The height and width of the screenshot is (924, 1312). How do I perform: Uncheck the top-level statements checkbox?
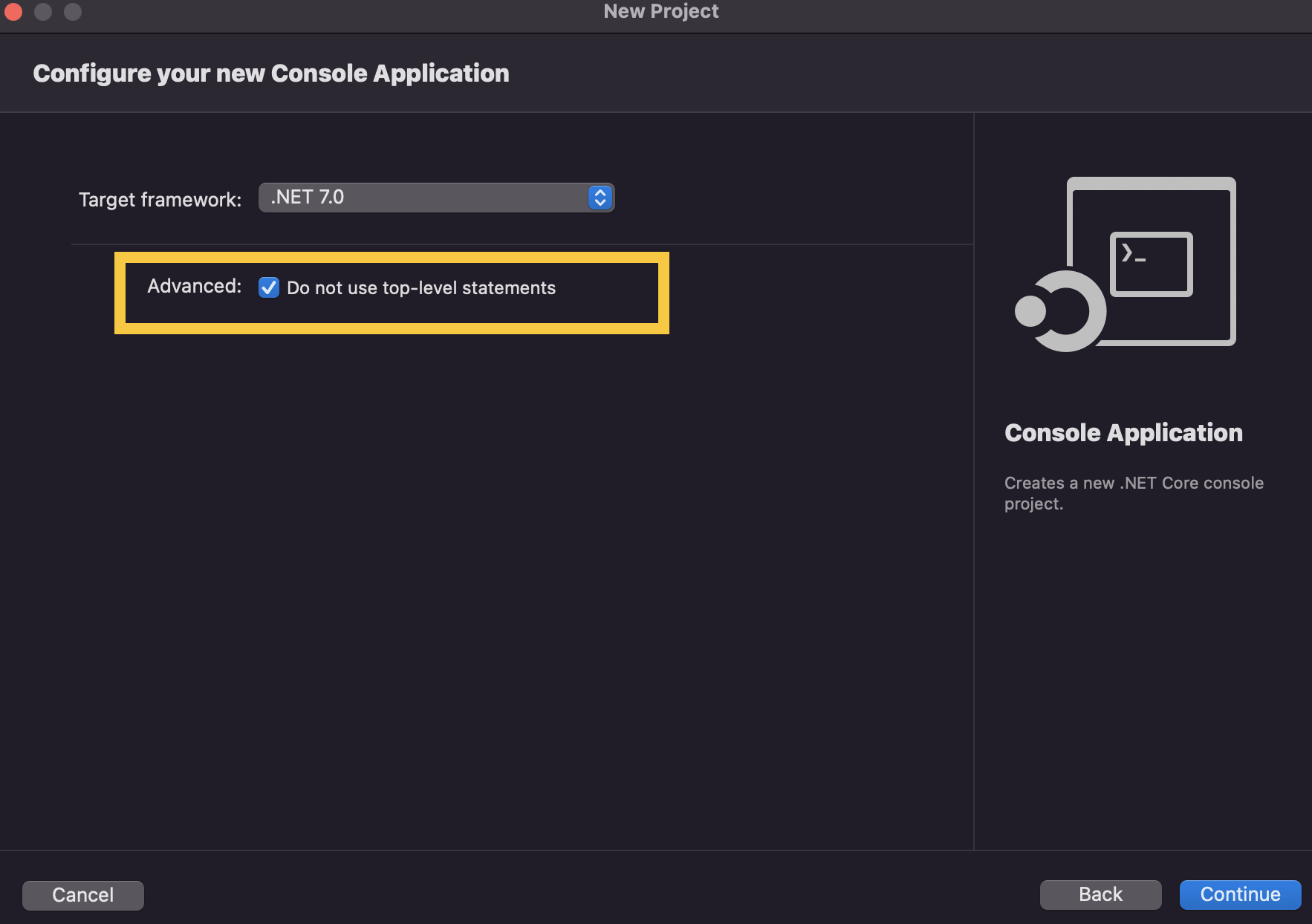[268, 287]
